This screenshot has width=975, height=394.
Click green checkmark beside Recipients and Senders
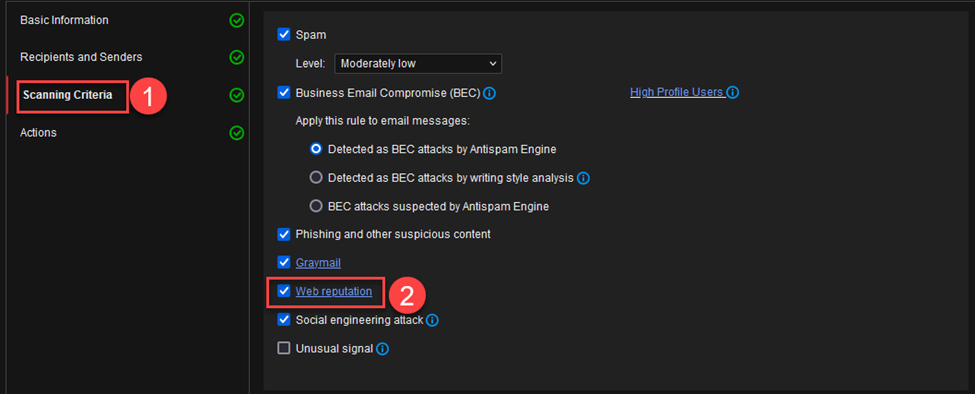click(236, 58)
